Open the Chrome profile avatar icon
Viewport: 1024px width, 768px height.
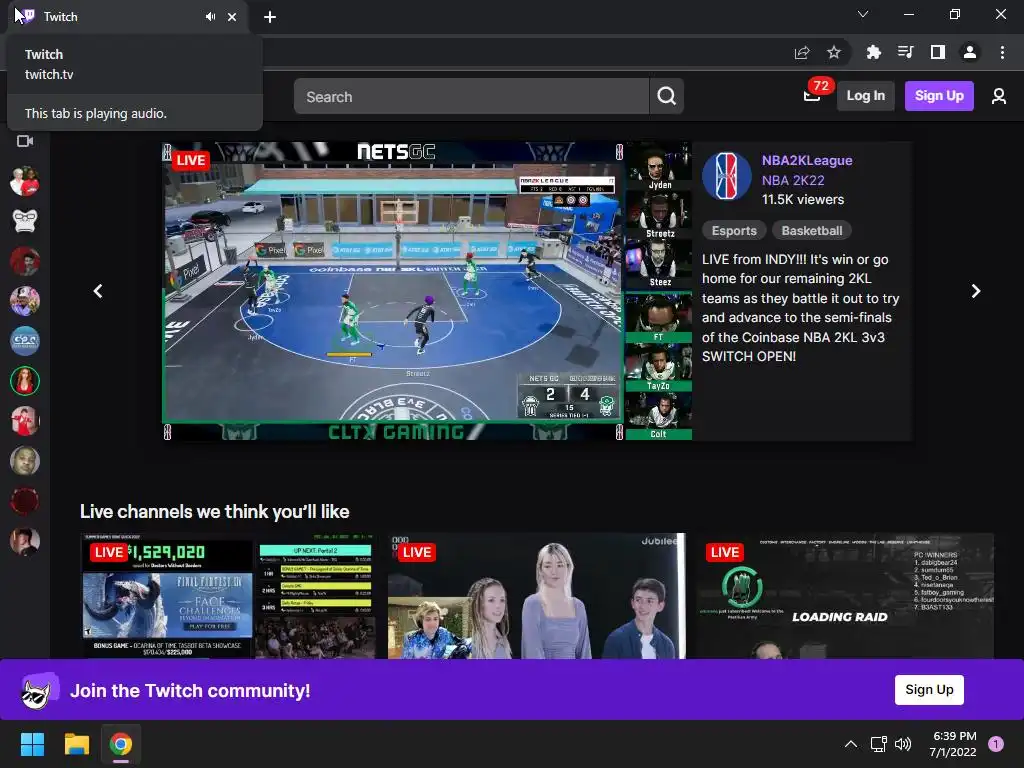click(x=970, y=52)
